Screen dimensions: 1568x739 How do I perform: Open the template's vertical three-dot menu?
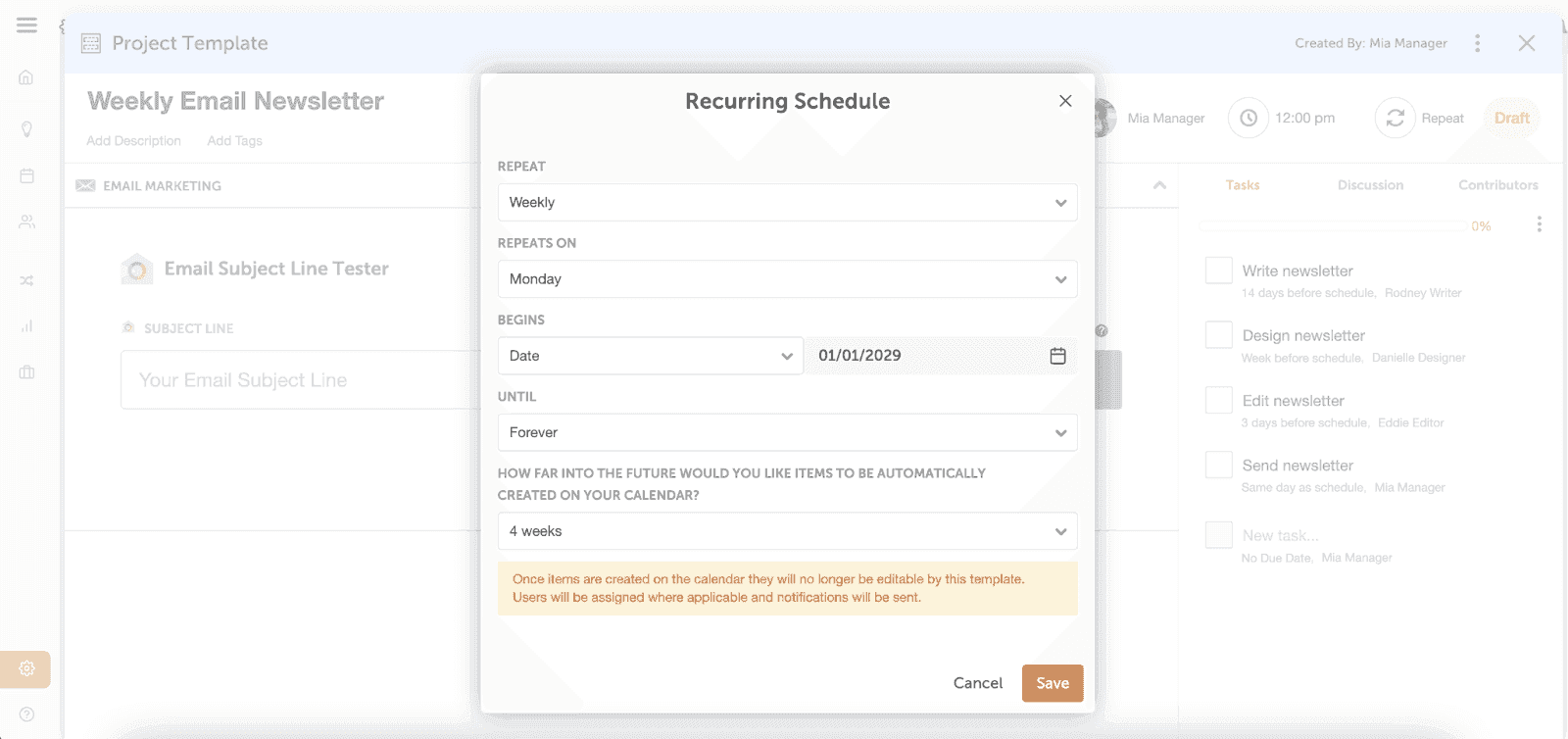[1477, 43]
